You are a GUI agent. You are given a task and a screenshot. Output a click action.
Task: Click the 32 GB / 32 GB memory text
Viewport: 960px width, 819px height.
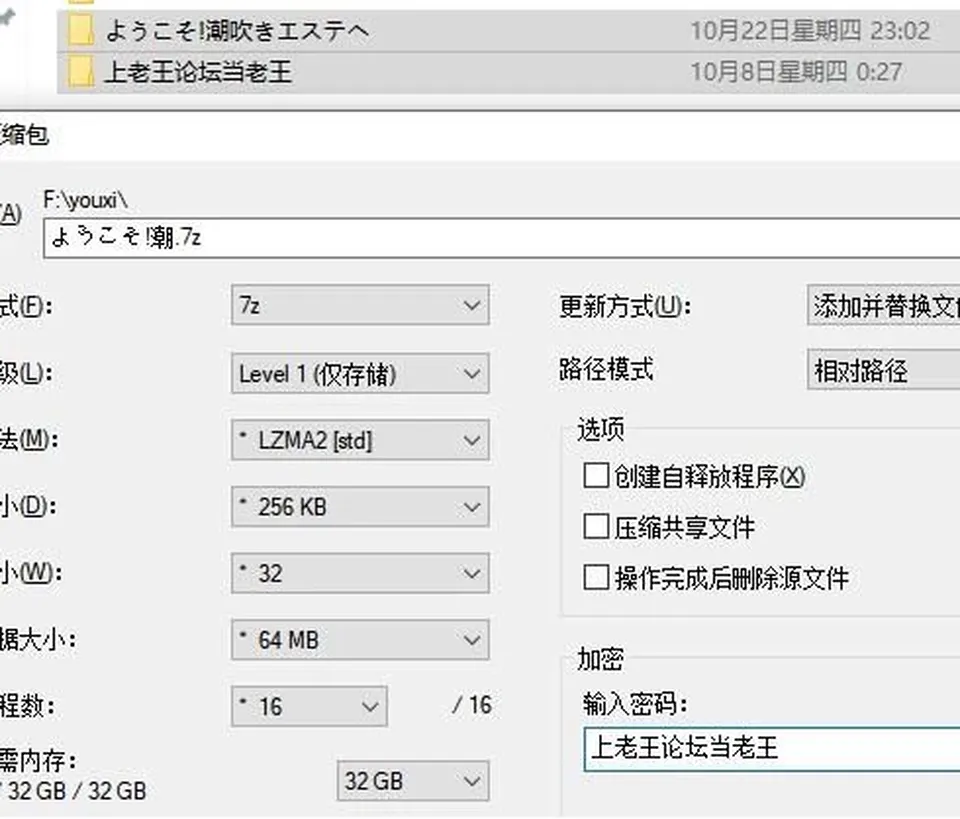tap(77, 791)
